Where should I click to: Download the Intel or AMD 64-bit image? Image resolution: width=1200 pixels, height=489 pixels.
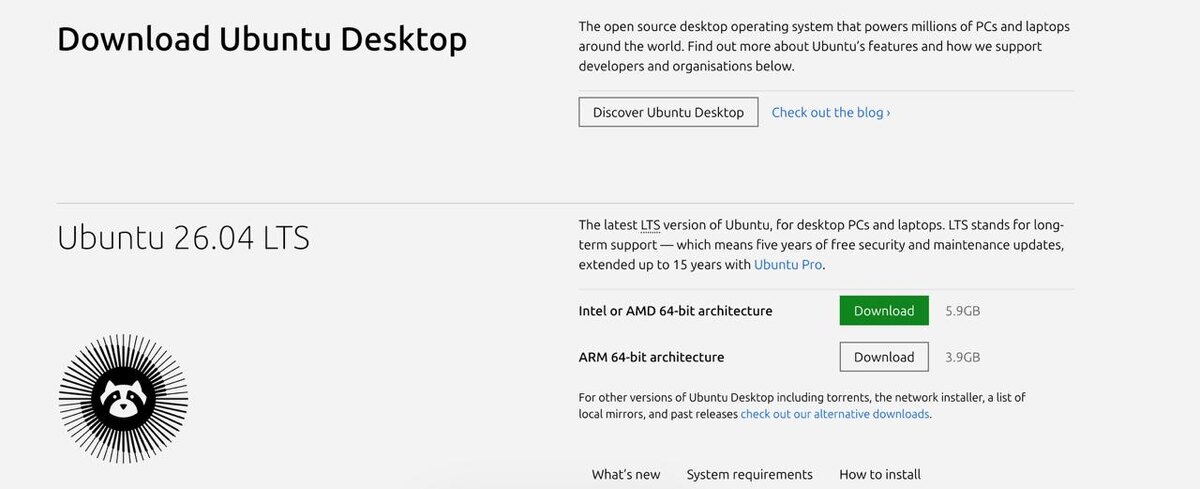[x=884, y=311]
